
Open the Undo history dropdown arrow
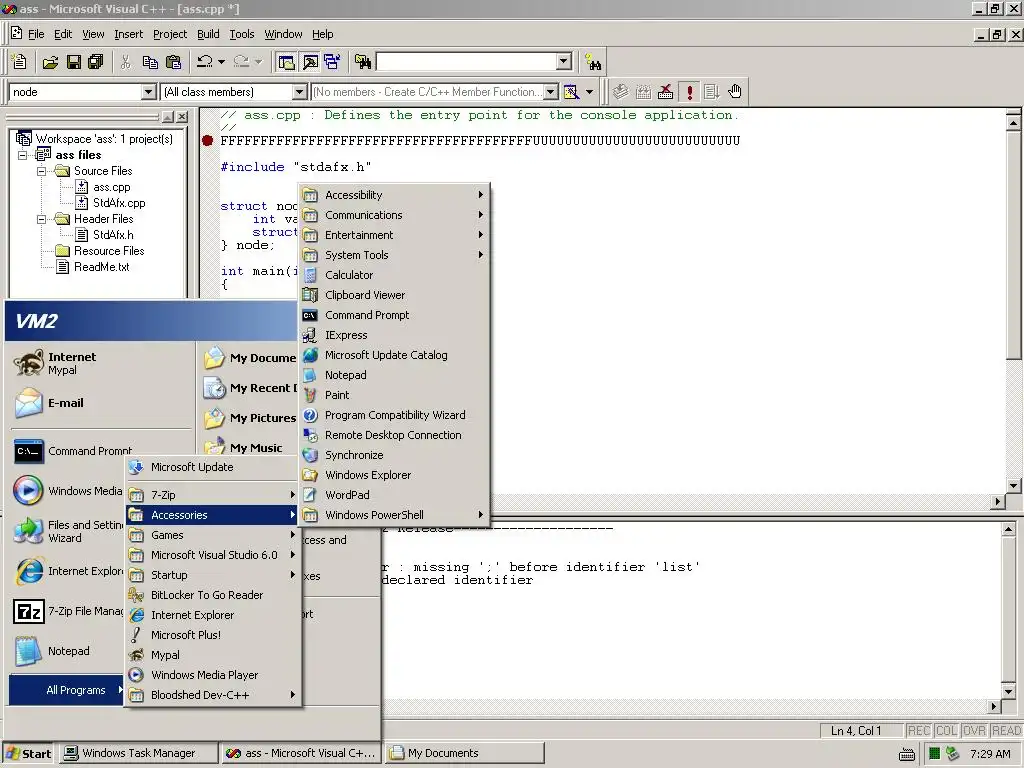pos(222,62)
